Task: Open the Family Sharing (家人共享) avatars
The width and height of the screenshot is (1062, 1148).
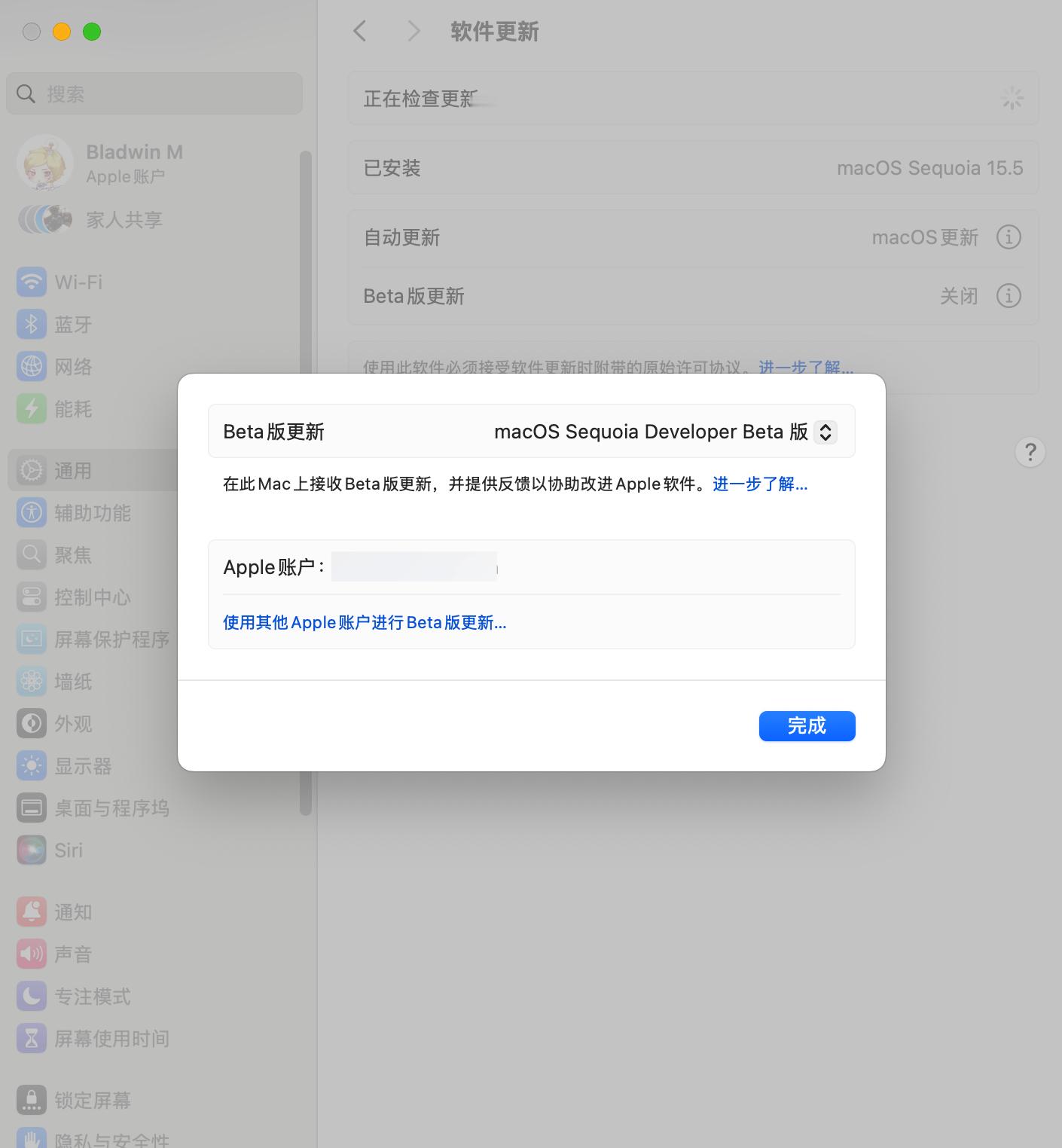Action: [45, 219]
